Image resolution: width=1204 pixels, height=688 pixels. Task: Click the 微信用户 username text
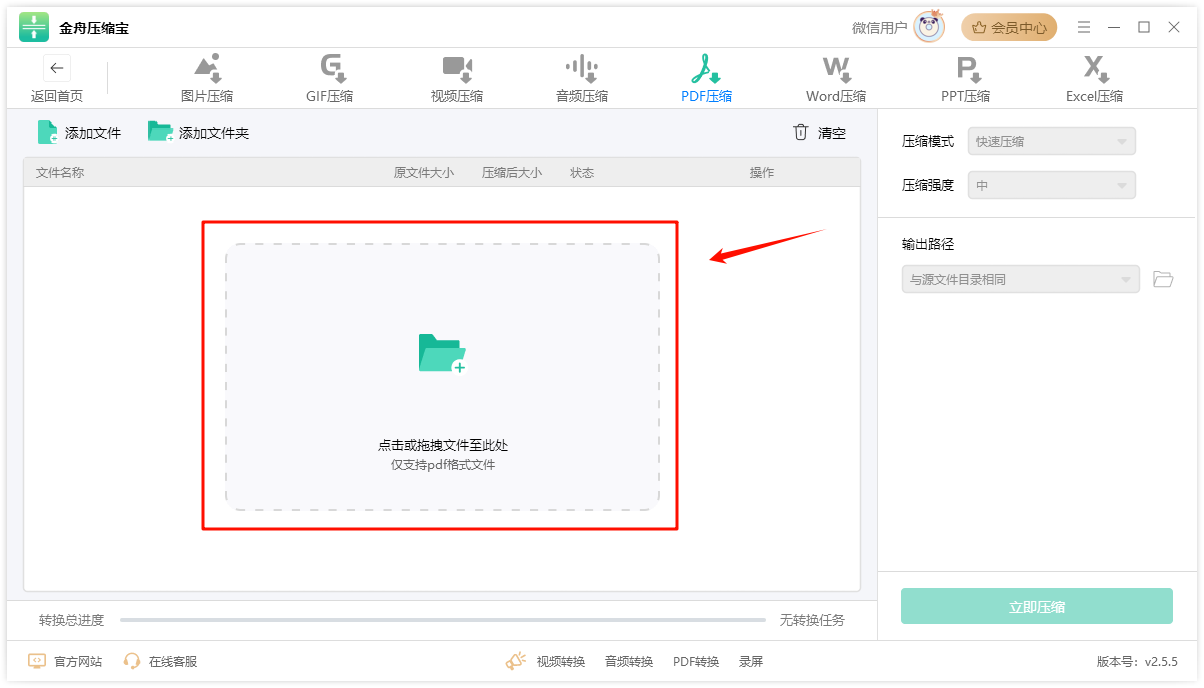point(880,28)
